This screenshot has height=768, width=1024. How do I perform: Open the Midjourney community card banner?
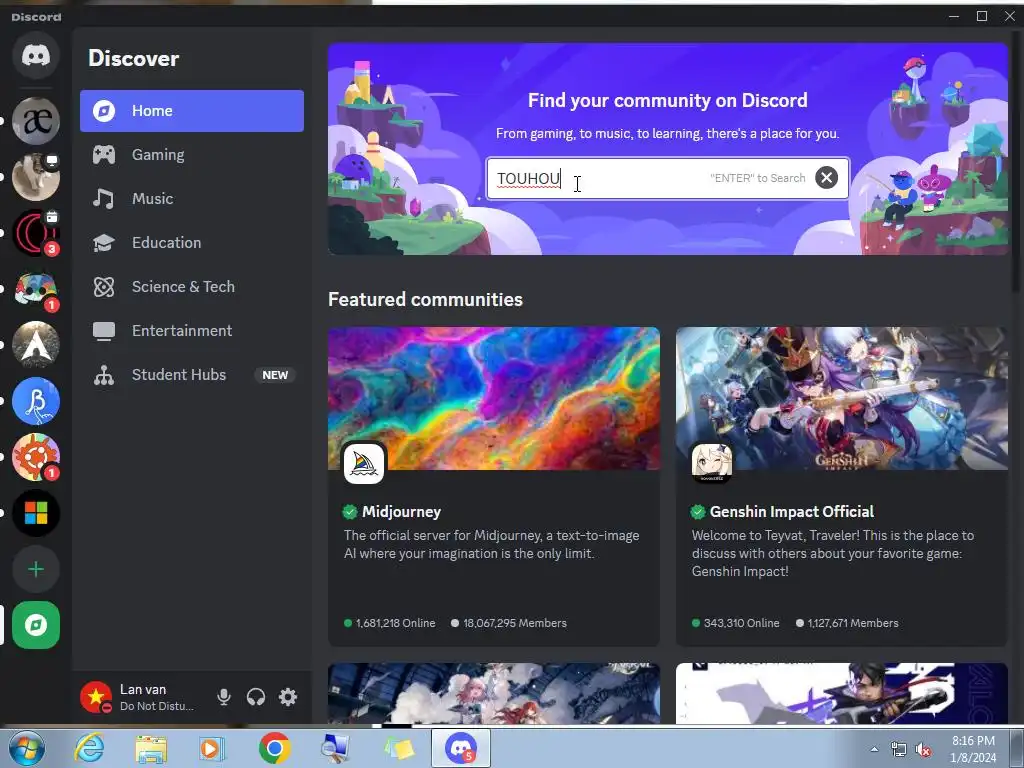494,398
